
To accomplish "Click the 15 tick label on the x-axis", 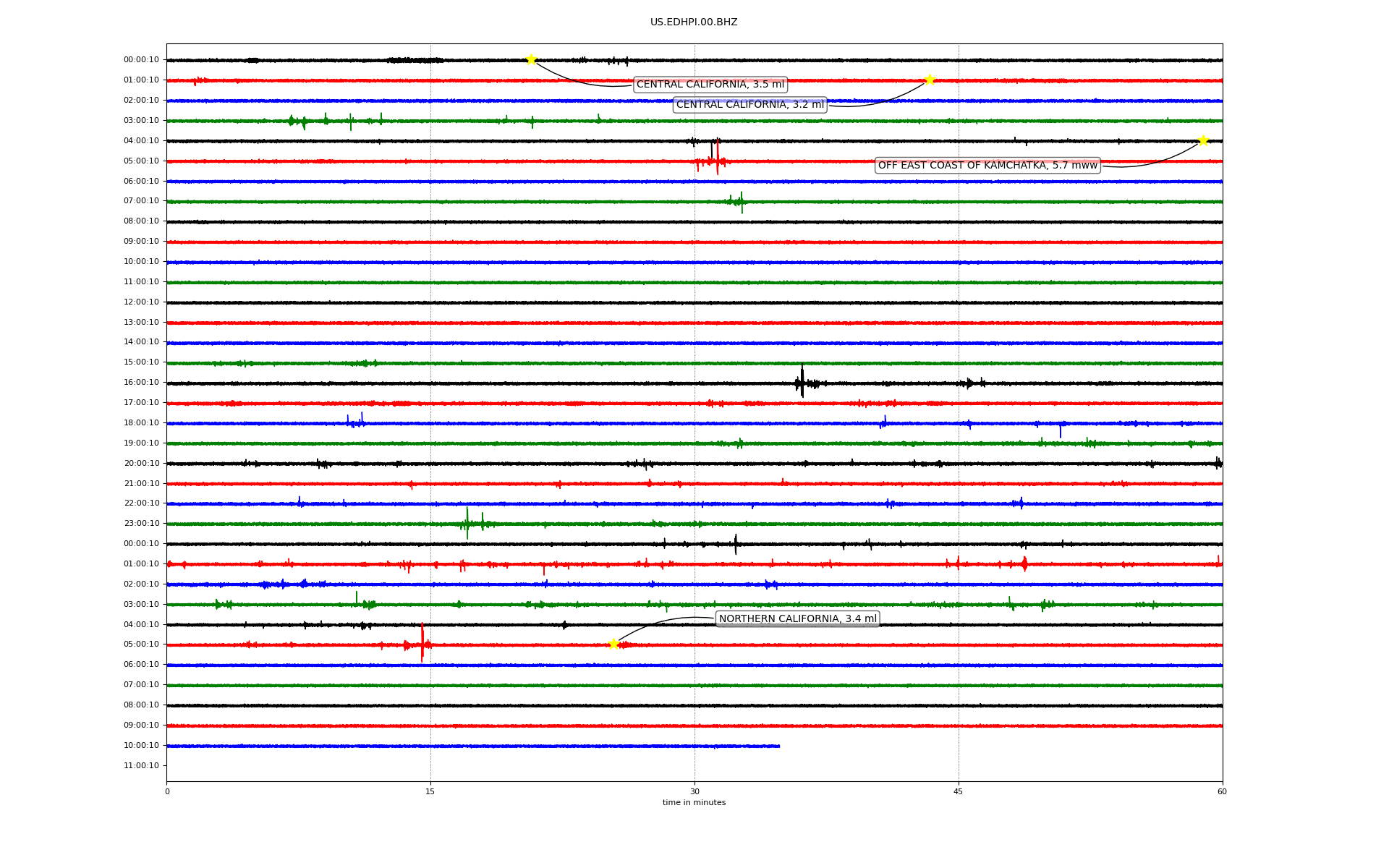I will click(x=430, y=791).
